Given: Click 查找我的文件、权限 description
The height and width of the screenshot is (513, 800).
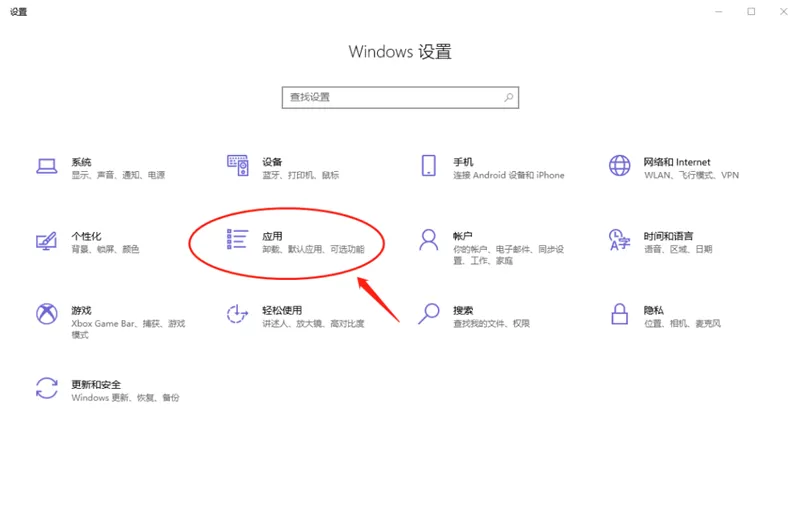Looking at the screenshot, I should tap(491, 324).
